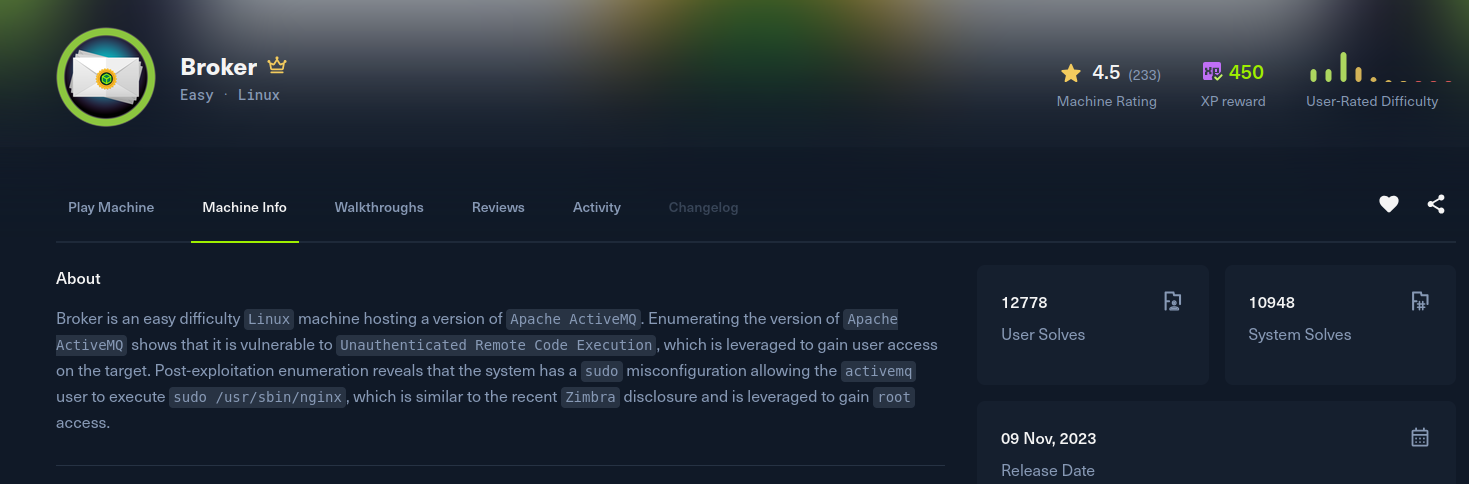
Task: Click the System Solves file icon
Action: (1420, 301)
